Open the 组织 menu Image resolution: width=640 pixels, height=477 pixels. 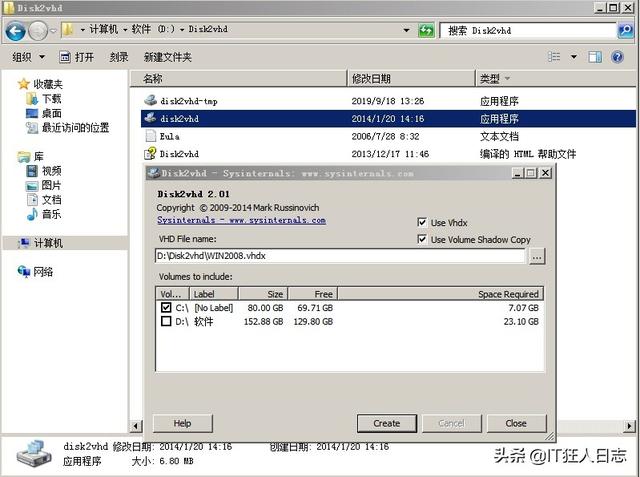pyautogui.click(x=28, y=57)
